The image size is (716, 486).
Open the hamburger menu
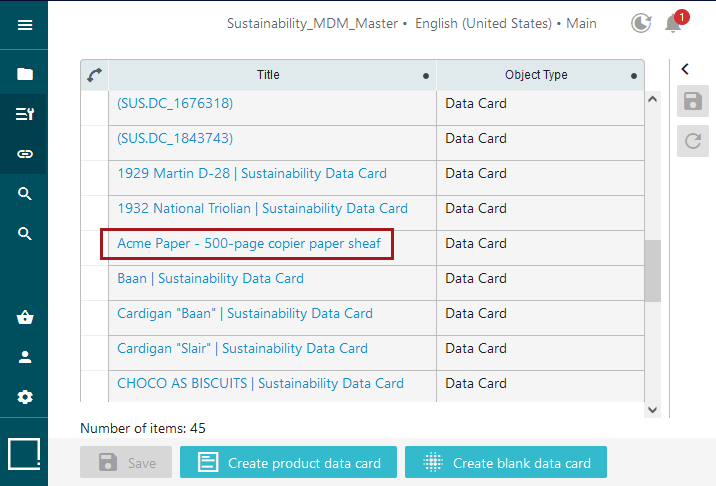(x=25, y=25)
